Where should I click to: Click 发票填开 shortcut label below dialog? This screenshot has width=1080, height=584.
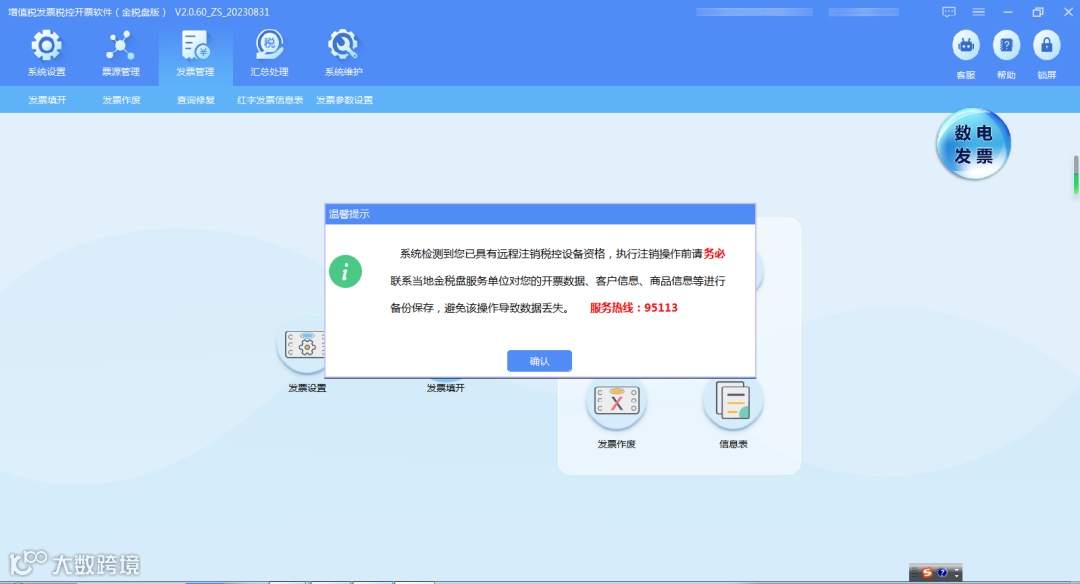pos(446,388)
